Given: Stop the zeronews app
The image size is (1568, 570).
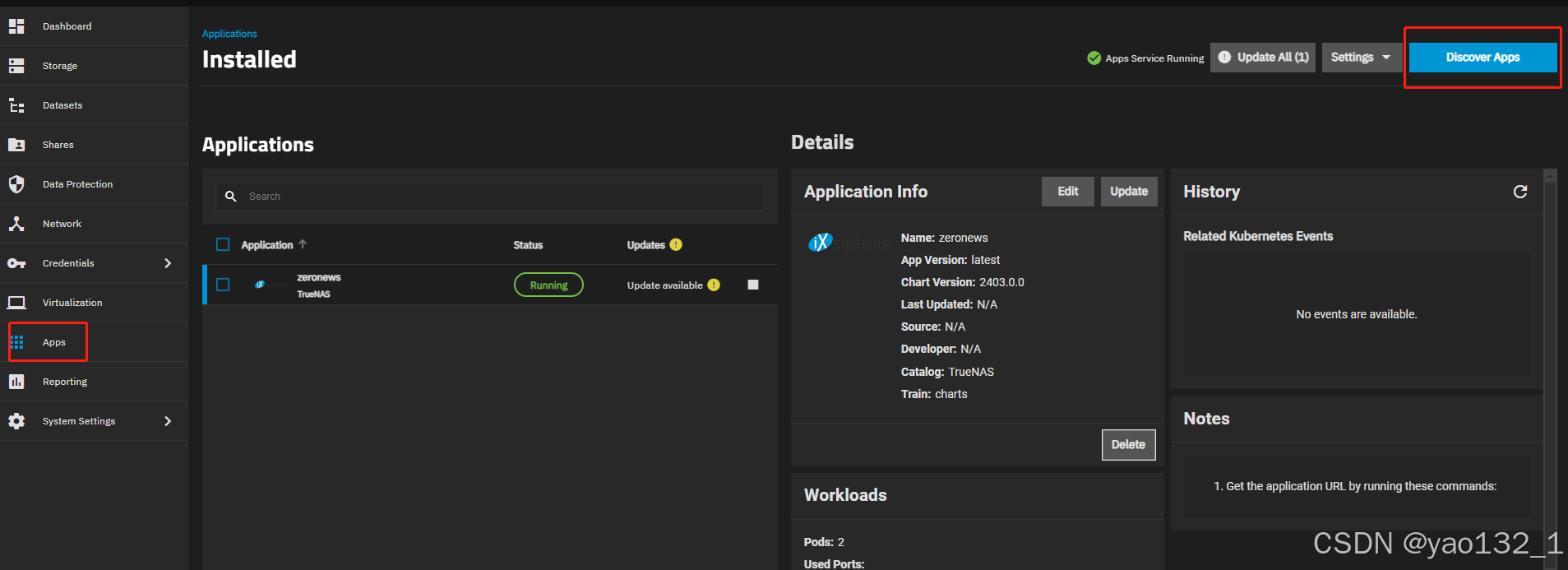Looking at the screenshot, I should [x=753, y=285].
